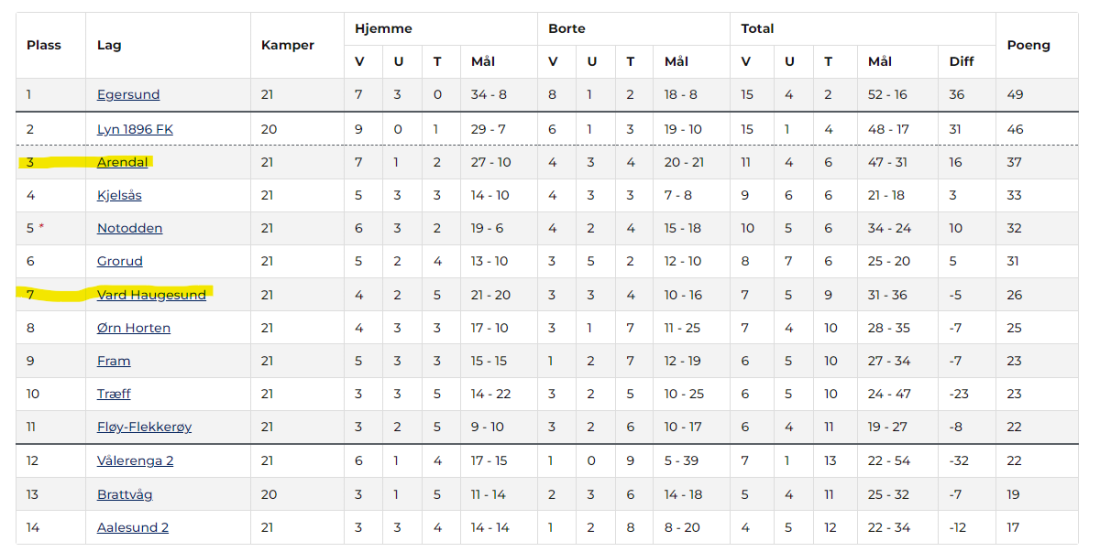Click the Lag column header

[109, 45]
